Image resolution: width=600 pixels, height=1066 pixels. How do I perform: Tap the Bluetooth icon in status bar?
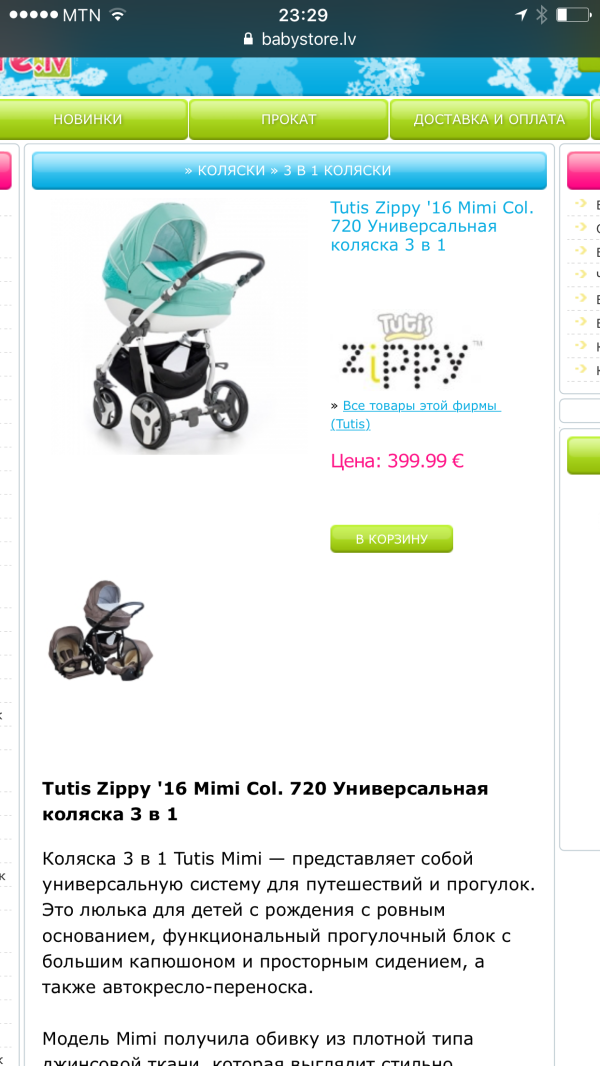[x=542, y=15]
